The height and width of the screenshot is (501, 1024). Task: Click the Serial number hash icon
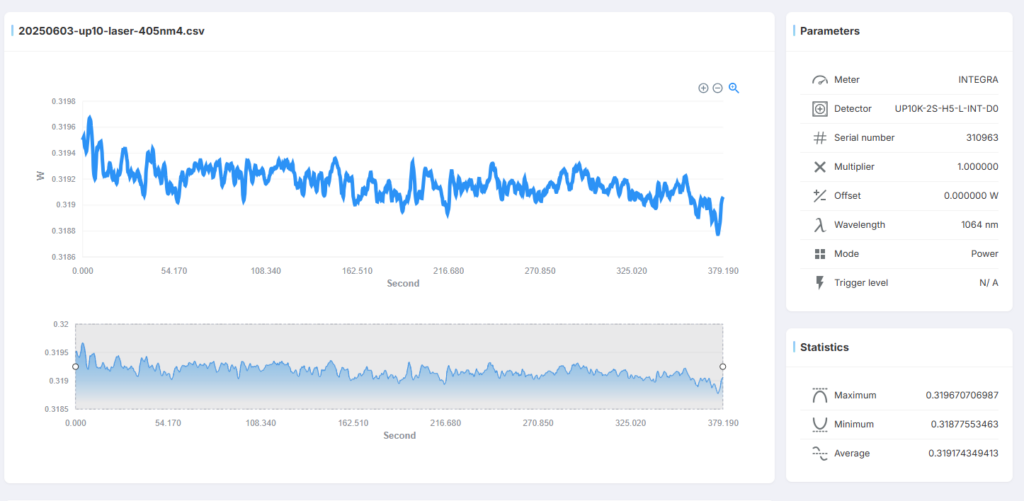pyautogui.click(x=820, y=138)
